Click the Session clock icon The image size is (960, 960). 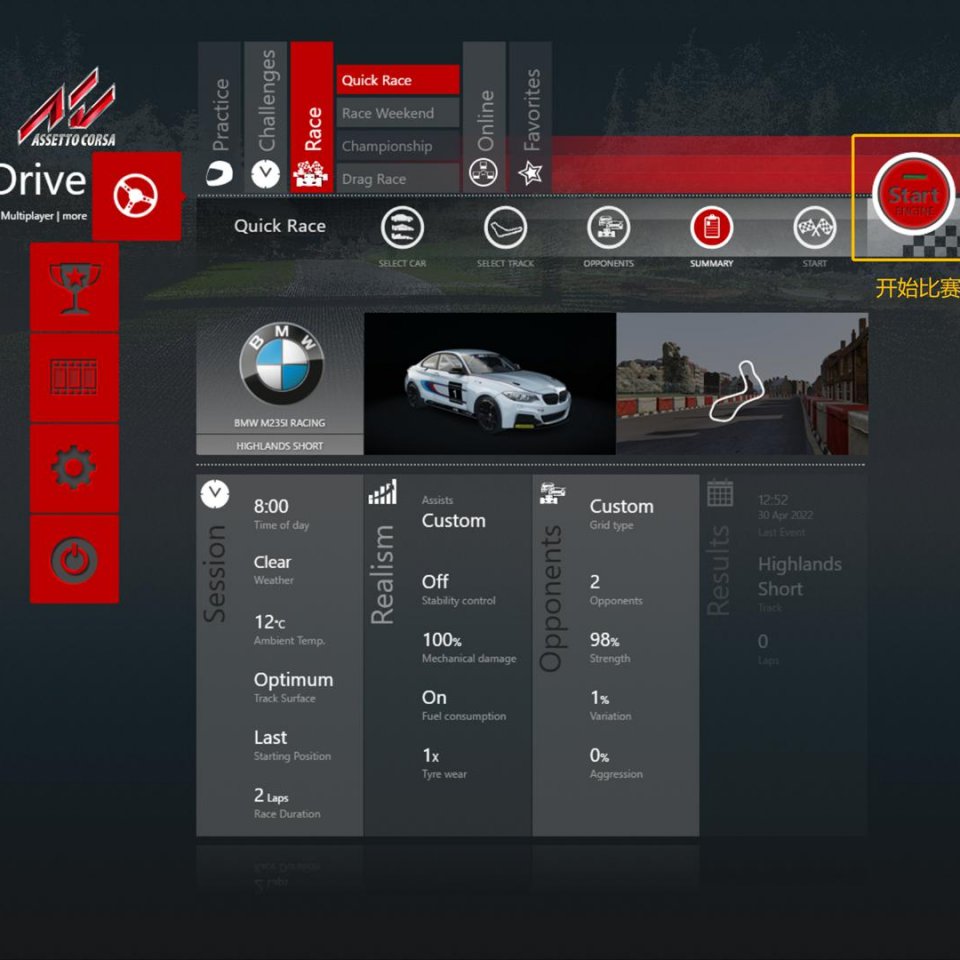pyautogui.click(x=215, y=493)
